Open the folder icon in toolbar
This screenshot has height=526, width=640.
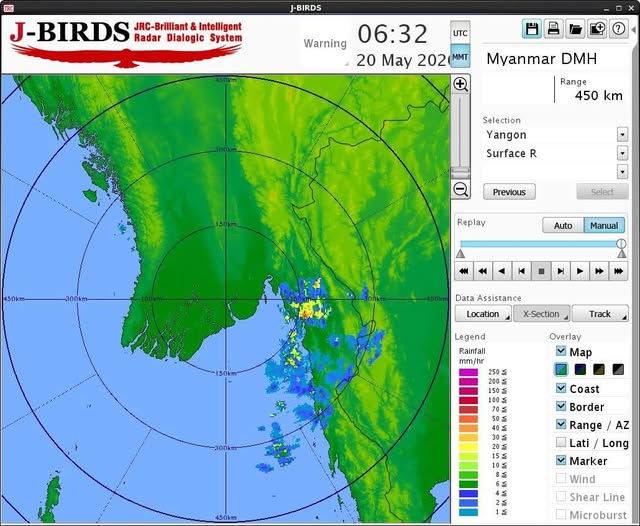575,29
